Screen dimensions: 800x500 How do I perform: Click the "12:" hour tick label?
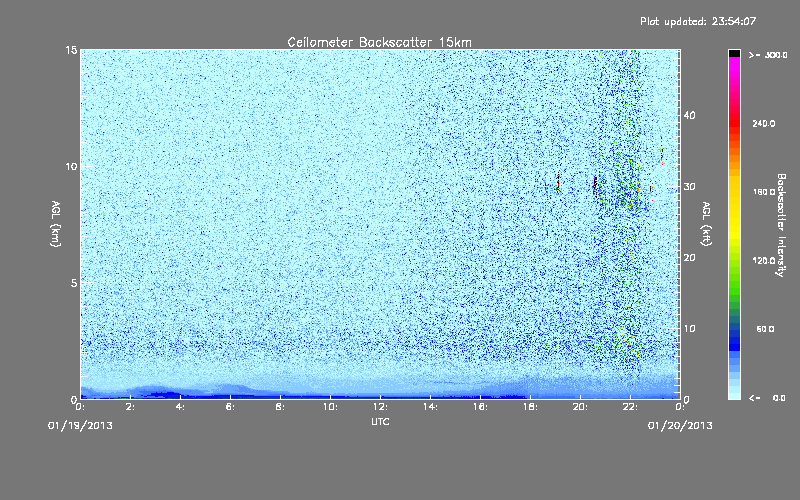click(x=380, y=407)
